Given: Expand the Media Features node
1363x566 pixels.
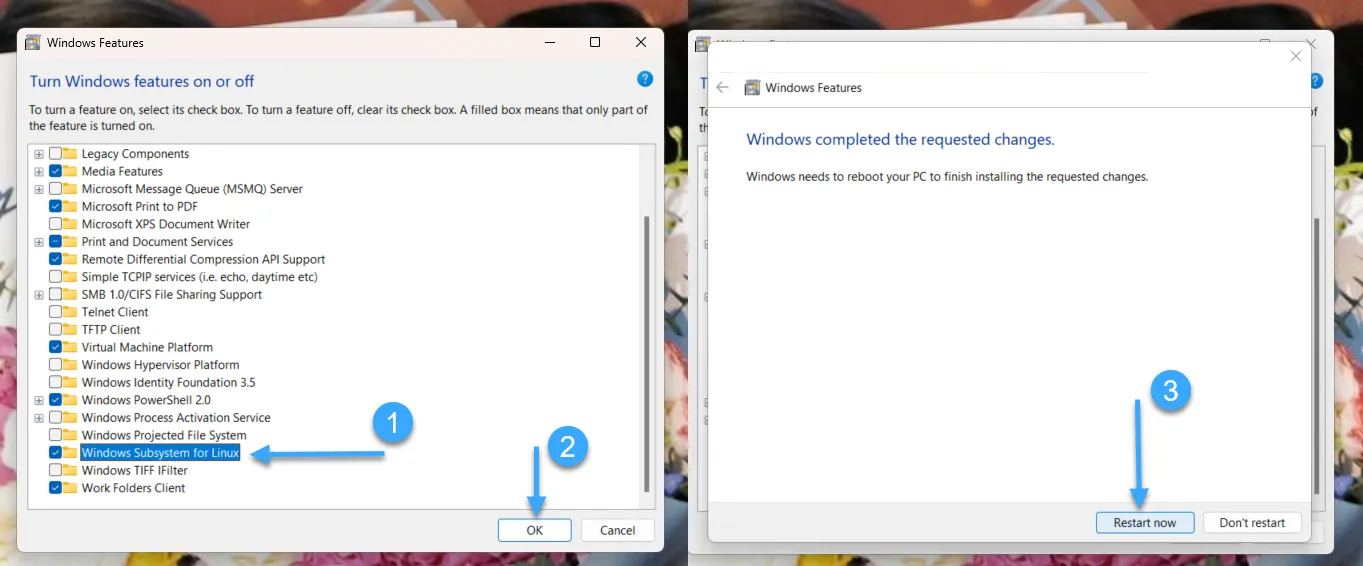Looking at the screenshot, I should (39, 171).
